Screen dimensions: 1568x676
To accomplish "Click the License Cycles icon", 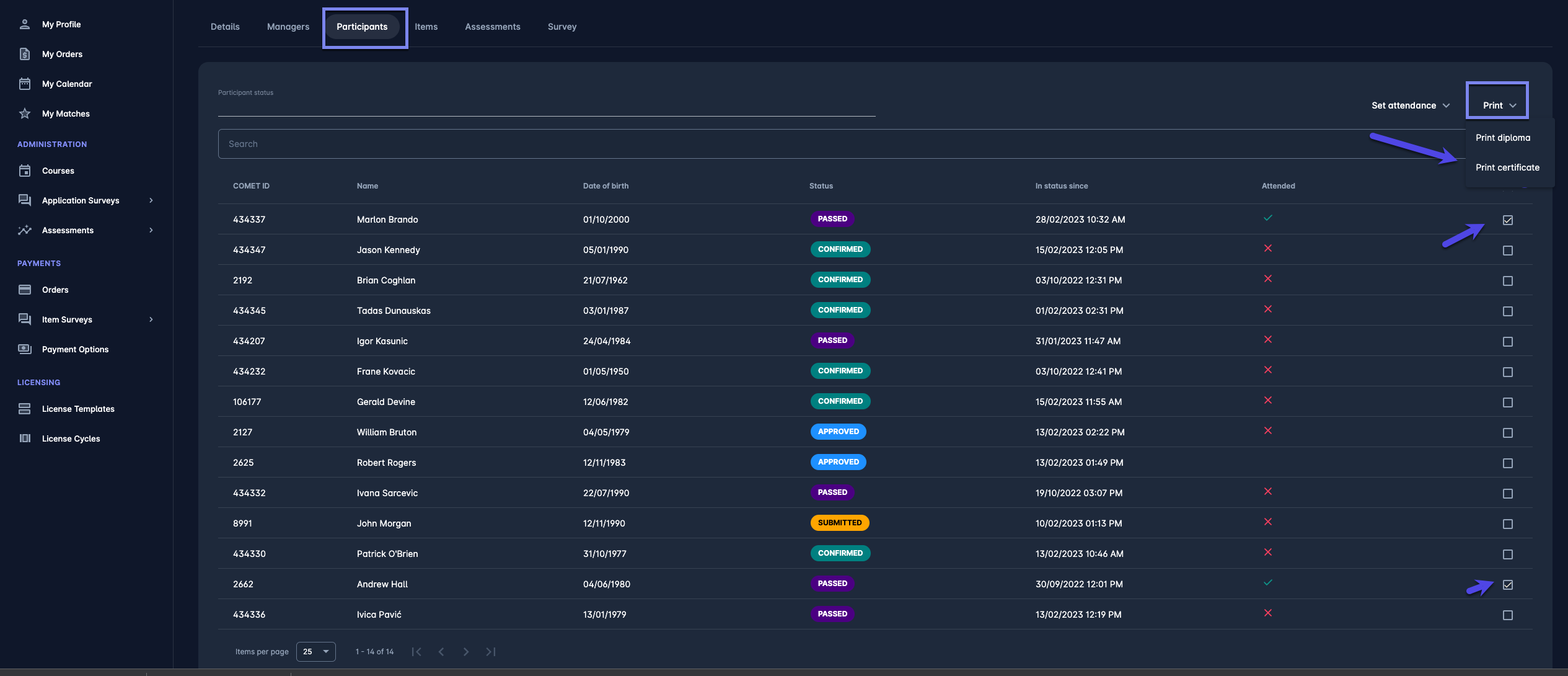I will 25,438.
